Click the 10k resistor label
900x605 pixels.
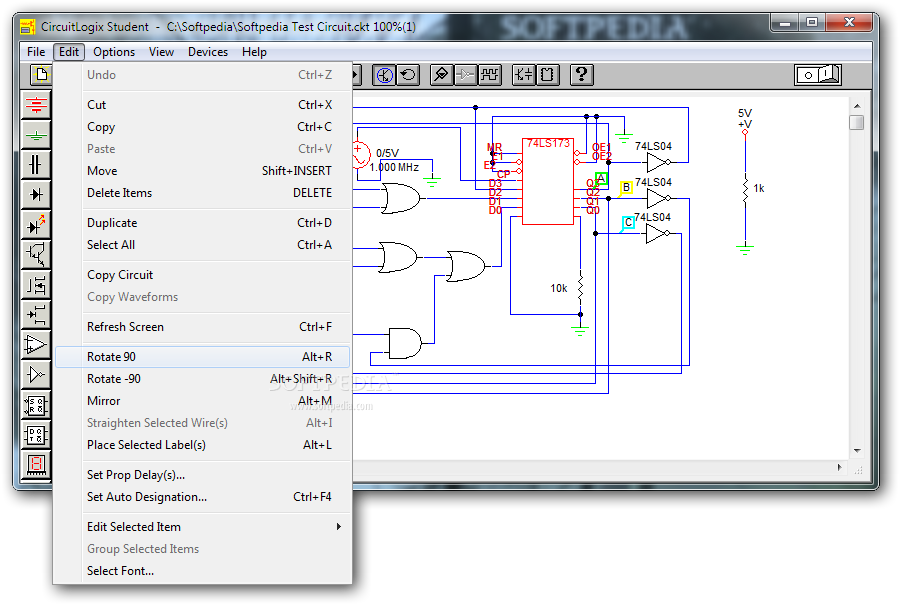point(558,288)
